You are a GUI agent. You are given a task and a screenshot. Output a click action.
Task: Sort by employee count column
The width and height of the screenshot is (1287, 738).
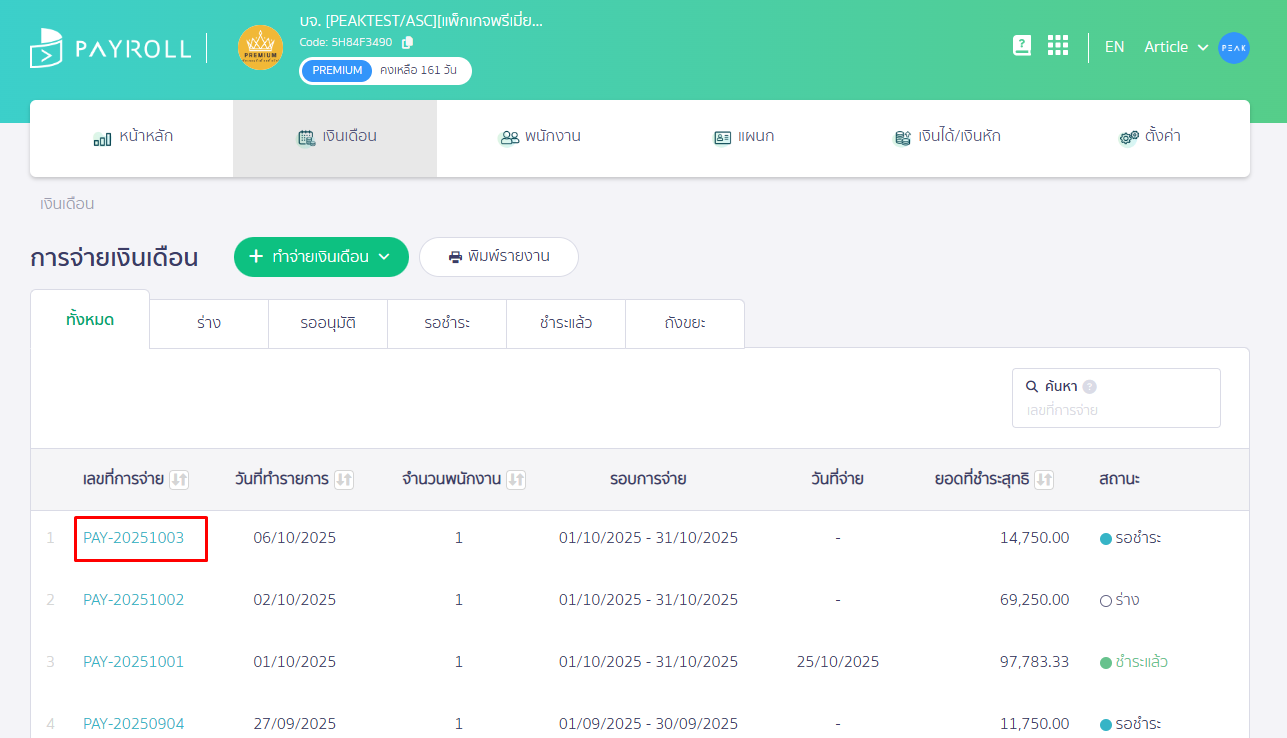pyautogui.click(x=516, y=480)
